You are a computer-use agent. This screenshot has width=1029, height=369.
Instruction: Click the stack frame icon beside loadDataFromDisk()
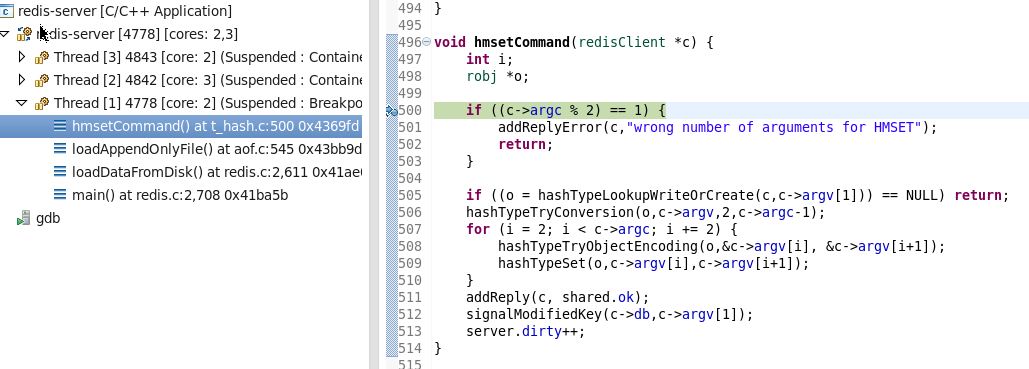pyautogui.click(x=60, y=172)
